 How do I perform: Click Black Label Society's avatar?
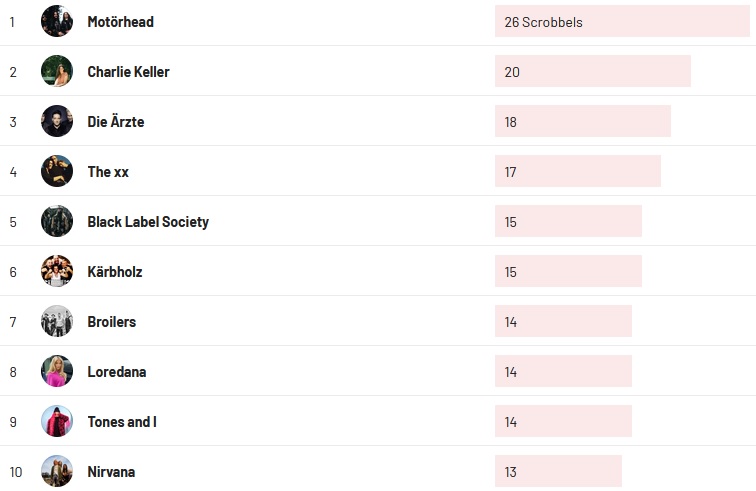click(x=57, y=221)
